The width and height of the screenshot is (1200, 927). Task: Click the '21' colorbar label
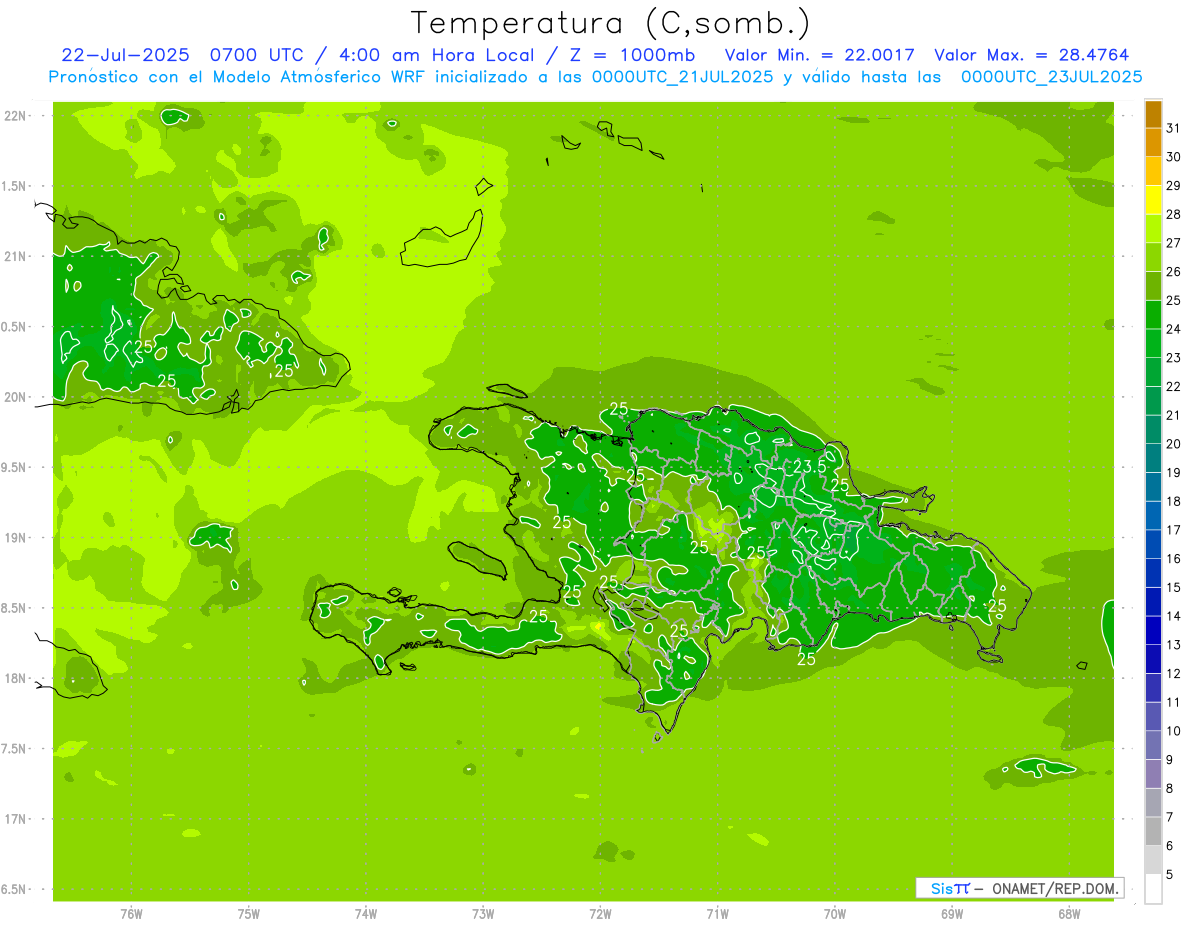coord(1173,415)
